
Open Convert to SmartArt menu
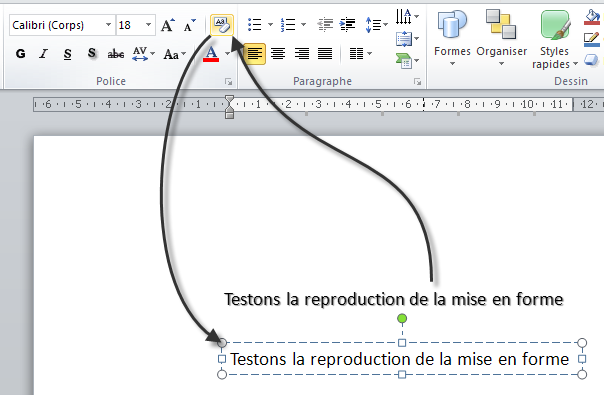pyautogui.click(x=407, y=61)
